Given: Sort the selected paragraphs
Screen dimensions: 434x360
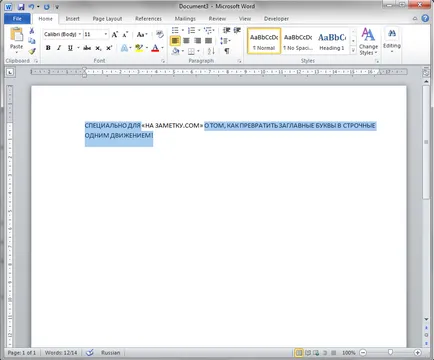Looking at the screenshot, I should click(x=211, y=51).
